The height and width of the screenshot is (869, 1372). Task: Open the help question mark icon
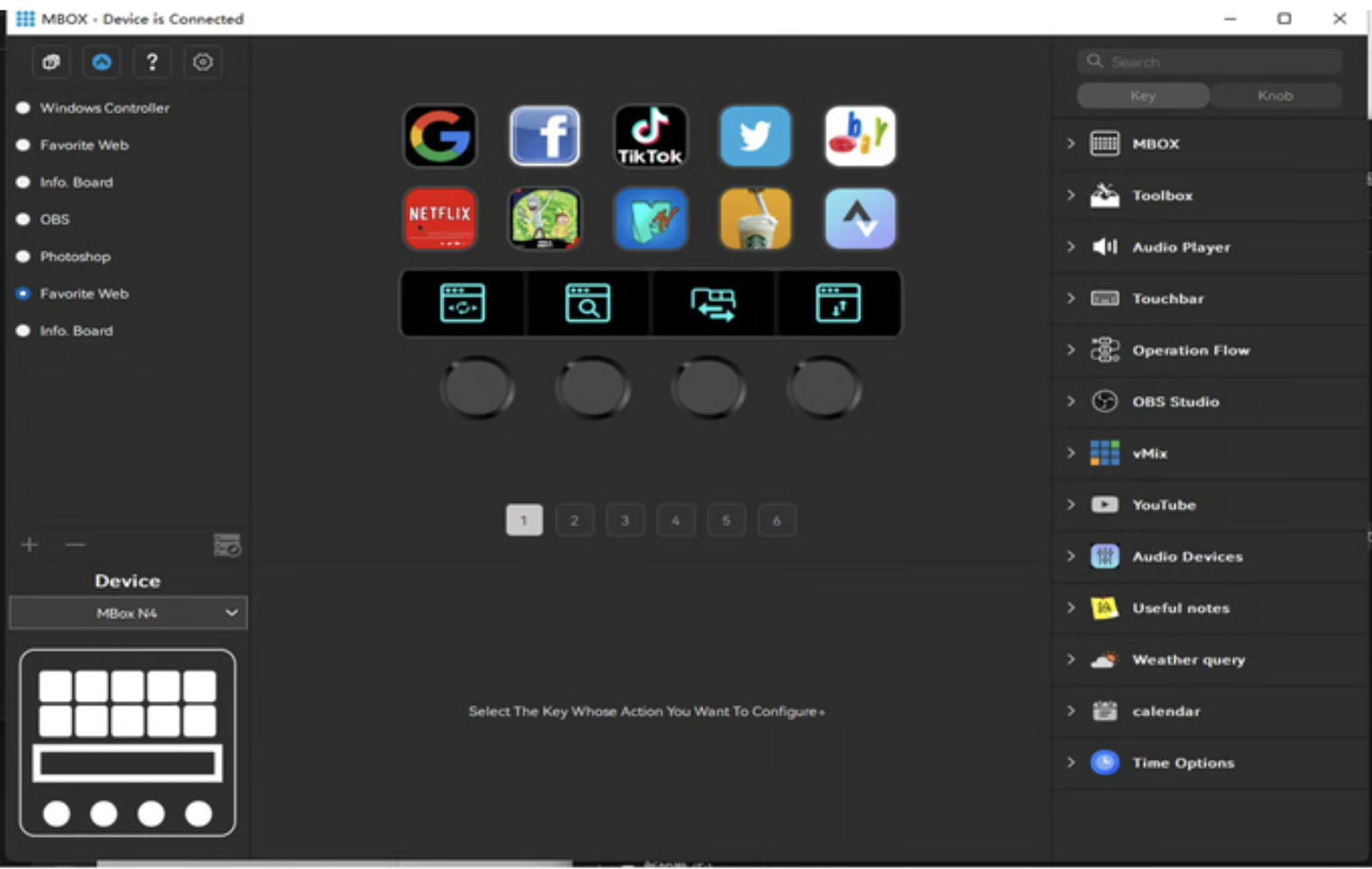point(152,62)
